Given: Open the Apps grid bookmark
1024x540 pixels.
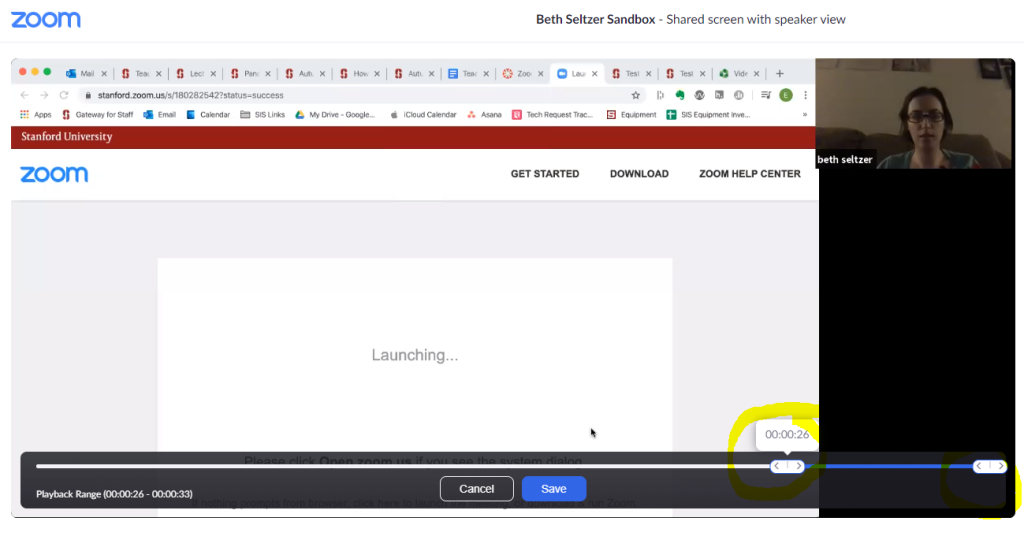Looking at the screenshot, I should click(35, 115).
